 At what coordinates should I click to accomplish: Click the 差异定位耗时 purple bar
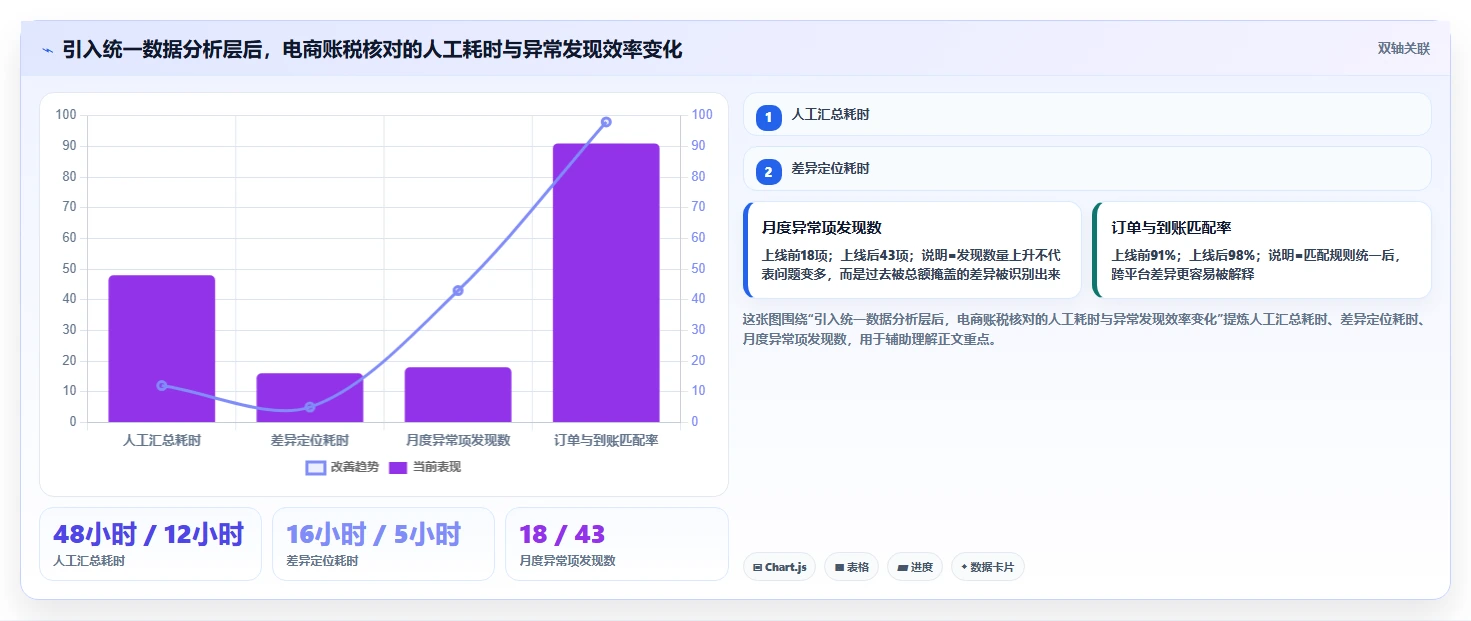click(310, 397)
